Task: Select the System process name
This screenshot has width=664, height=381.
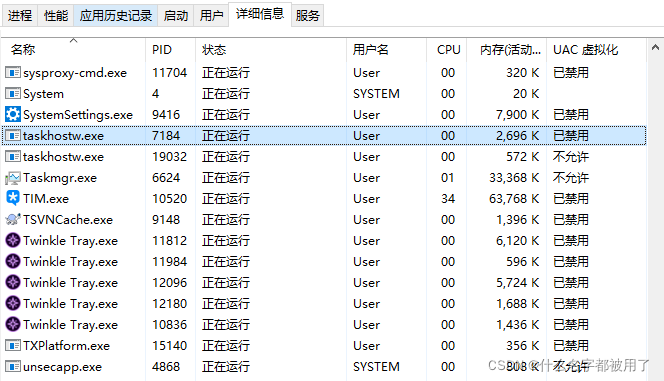Action: point(43,94)
